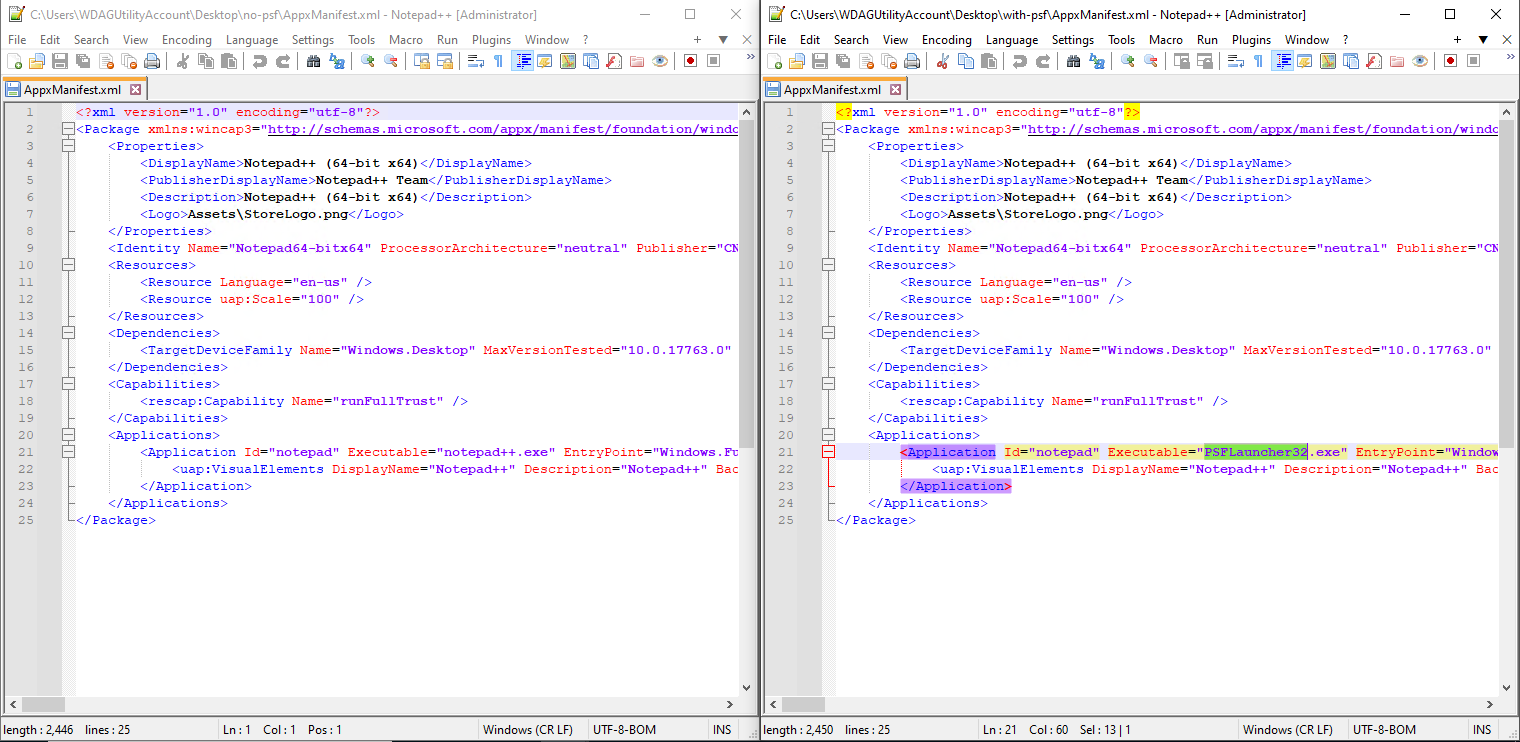Open tab list down-arrow in with-psf window
The image size is (1520, 742).
[1483, 40]
